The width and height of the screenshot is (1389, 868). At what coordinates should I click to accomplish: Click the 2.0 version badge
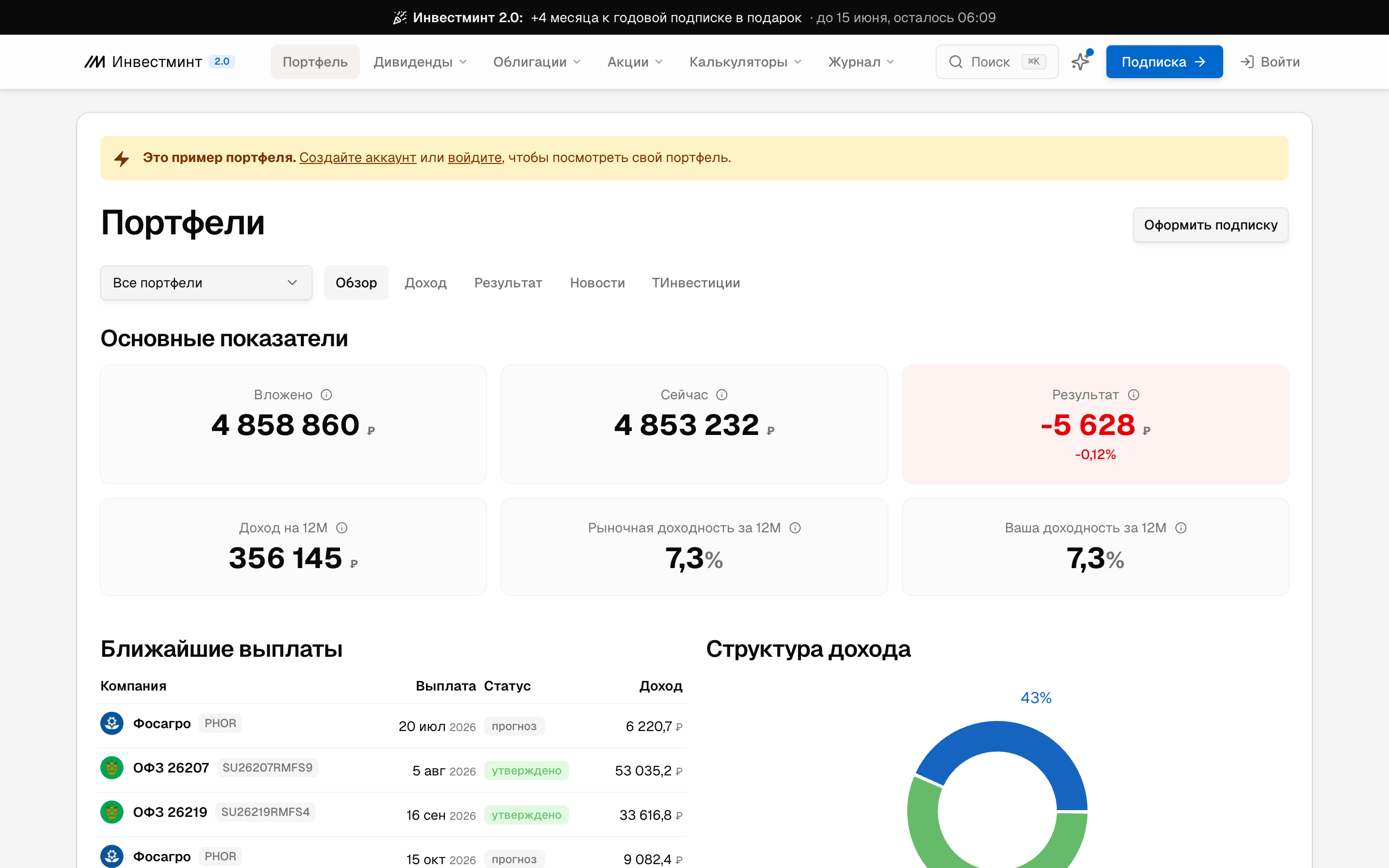221,61
